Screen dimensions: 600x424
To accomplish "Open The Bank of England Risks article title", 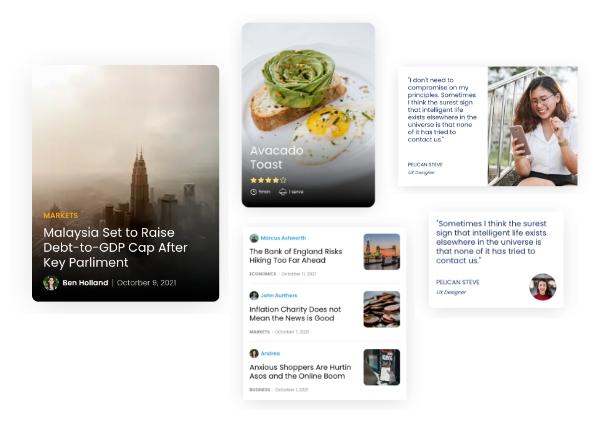I will [x=296, y=256].
